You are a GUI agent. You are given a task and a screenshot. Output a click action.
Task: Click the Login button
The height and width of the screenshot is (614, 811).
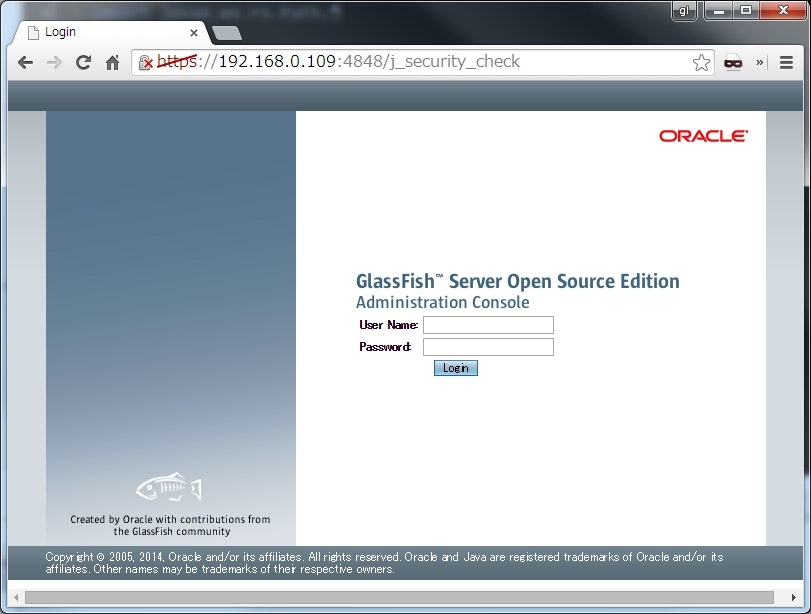(x=456, y=368)
